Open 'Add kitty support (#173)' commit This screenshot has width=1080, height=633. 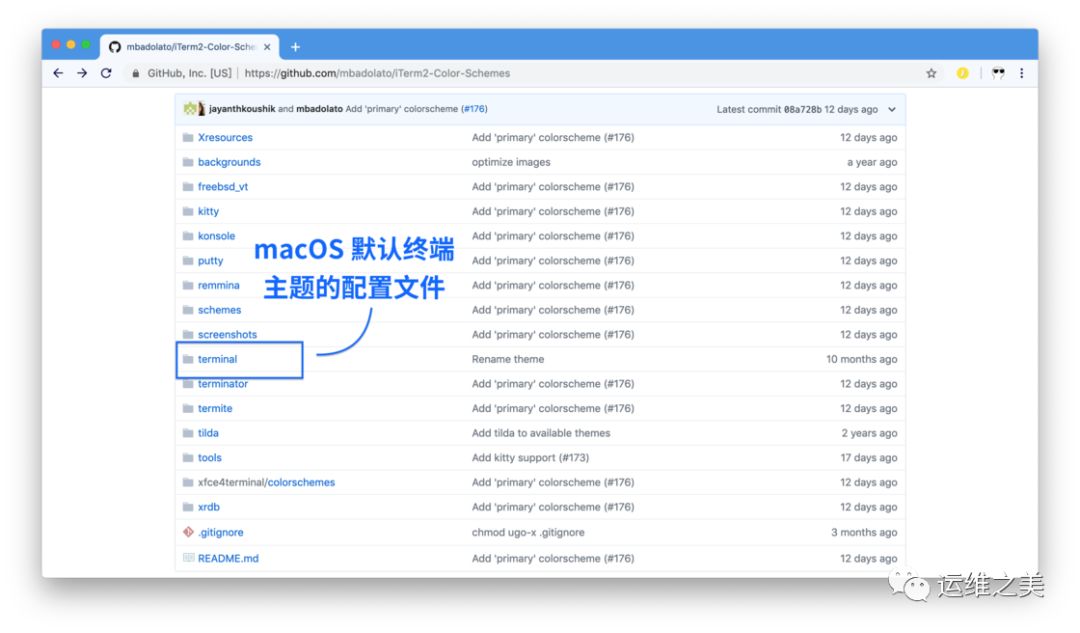[530, 457]
